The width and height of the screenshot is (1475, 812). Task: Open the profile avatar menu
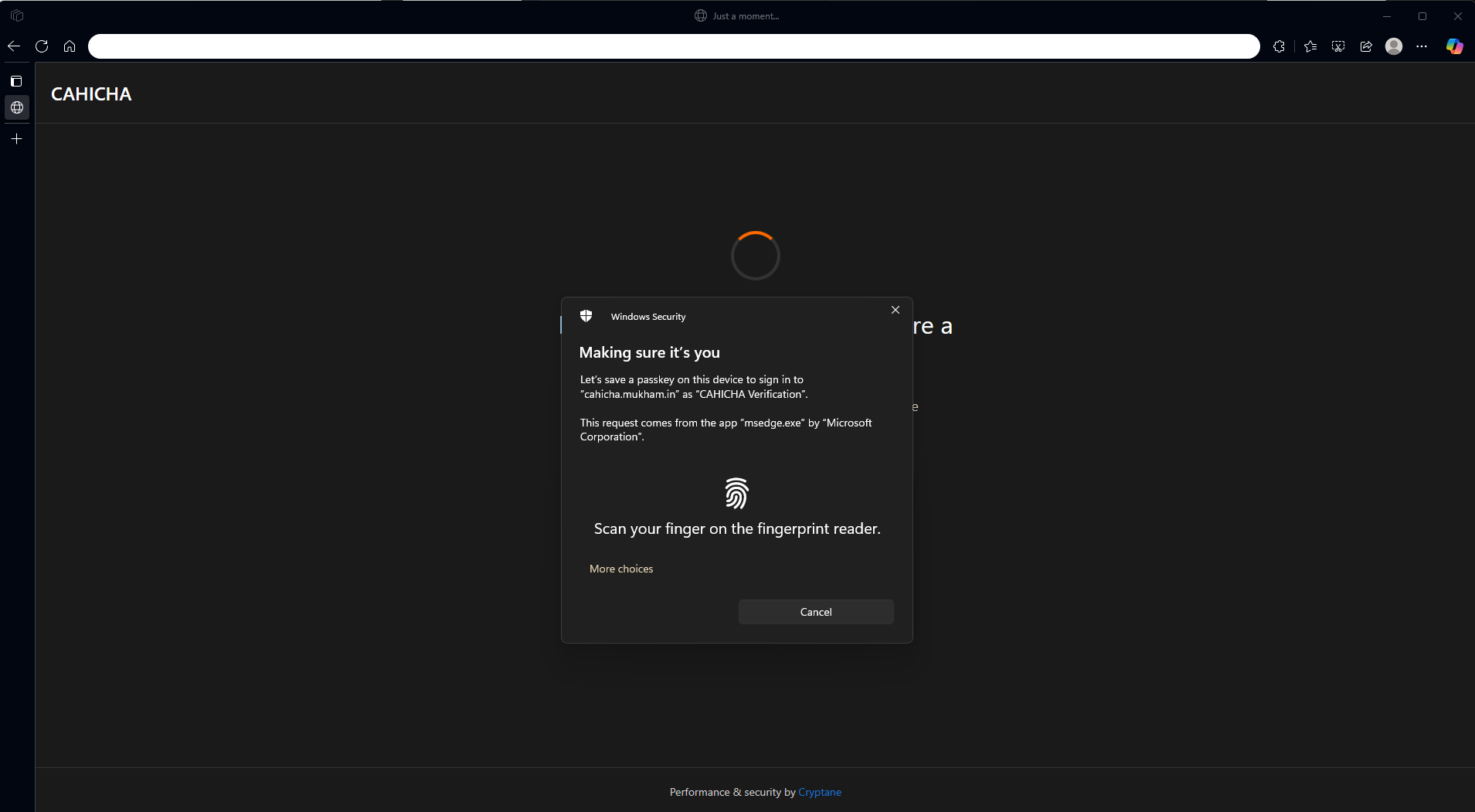click(1394, 46)
